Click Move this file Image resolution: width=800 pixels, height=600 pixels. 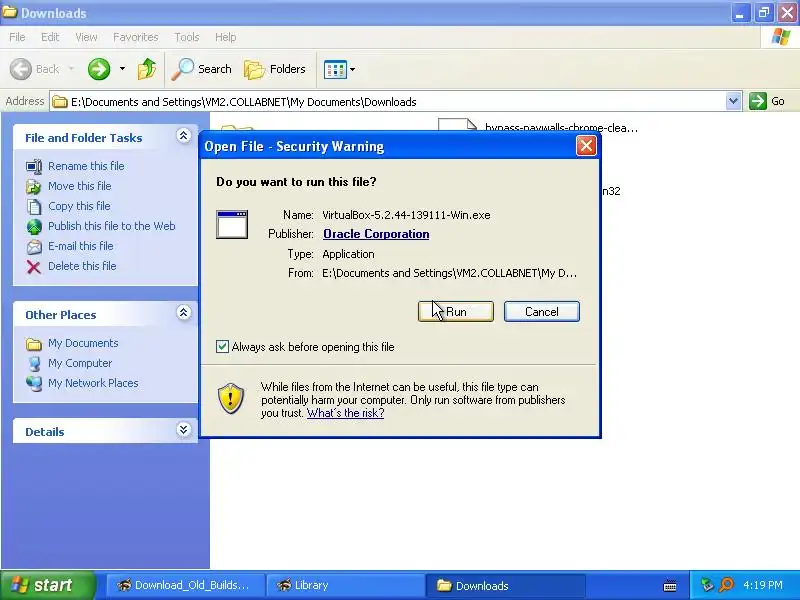coord(80,186)
